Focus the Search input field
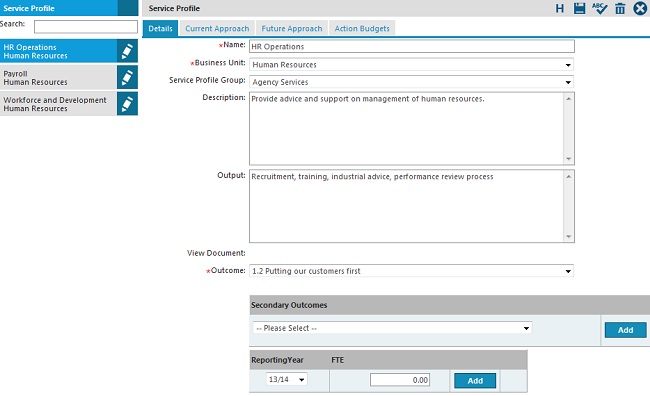The image size is (650, 396). [x=86, y=27]
